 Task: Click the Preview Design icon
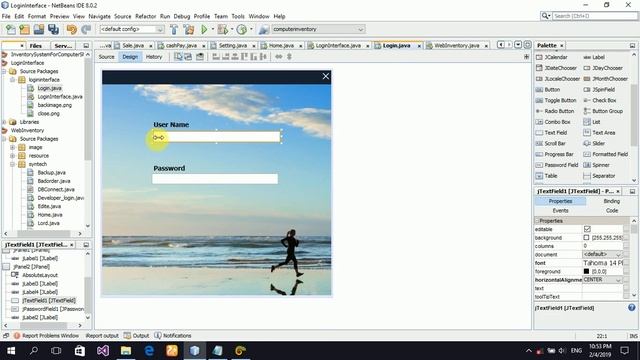tap(200, 57)
